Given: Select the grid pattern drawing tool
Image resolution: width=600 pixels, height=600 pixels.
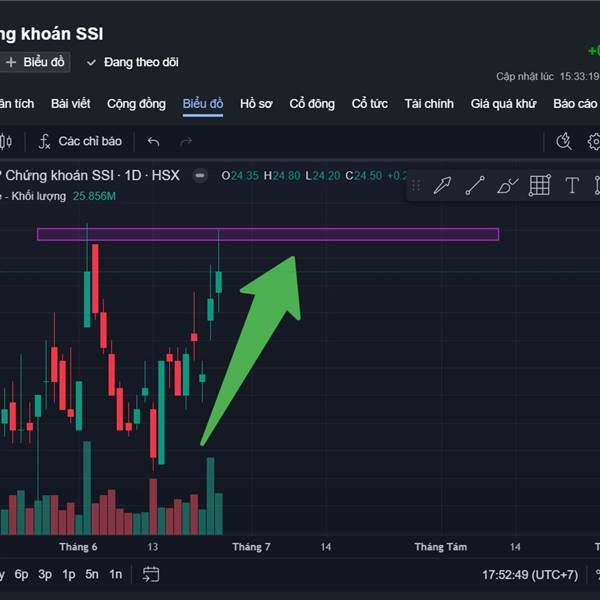Looking at the screenshot, I should tap(540, 186).
